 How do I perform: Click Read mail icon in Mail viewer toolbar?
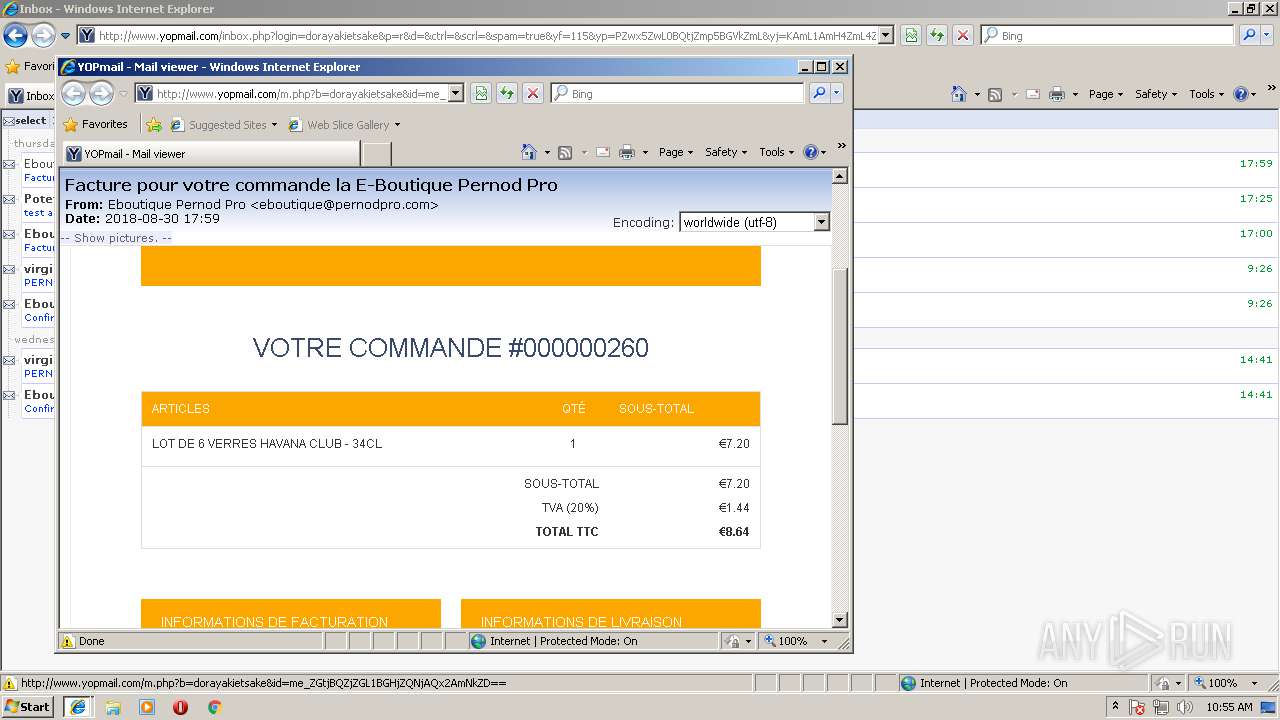pyautogui.click(x=603, y=152)
